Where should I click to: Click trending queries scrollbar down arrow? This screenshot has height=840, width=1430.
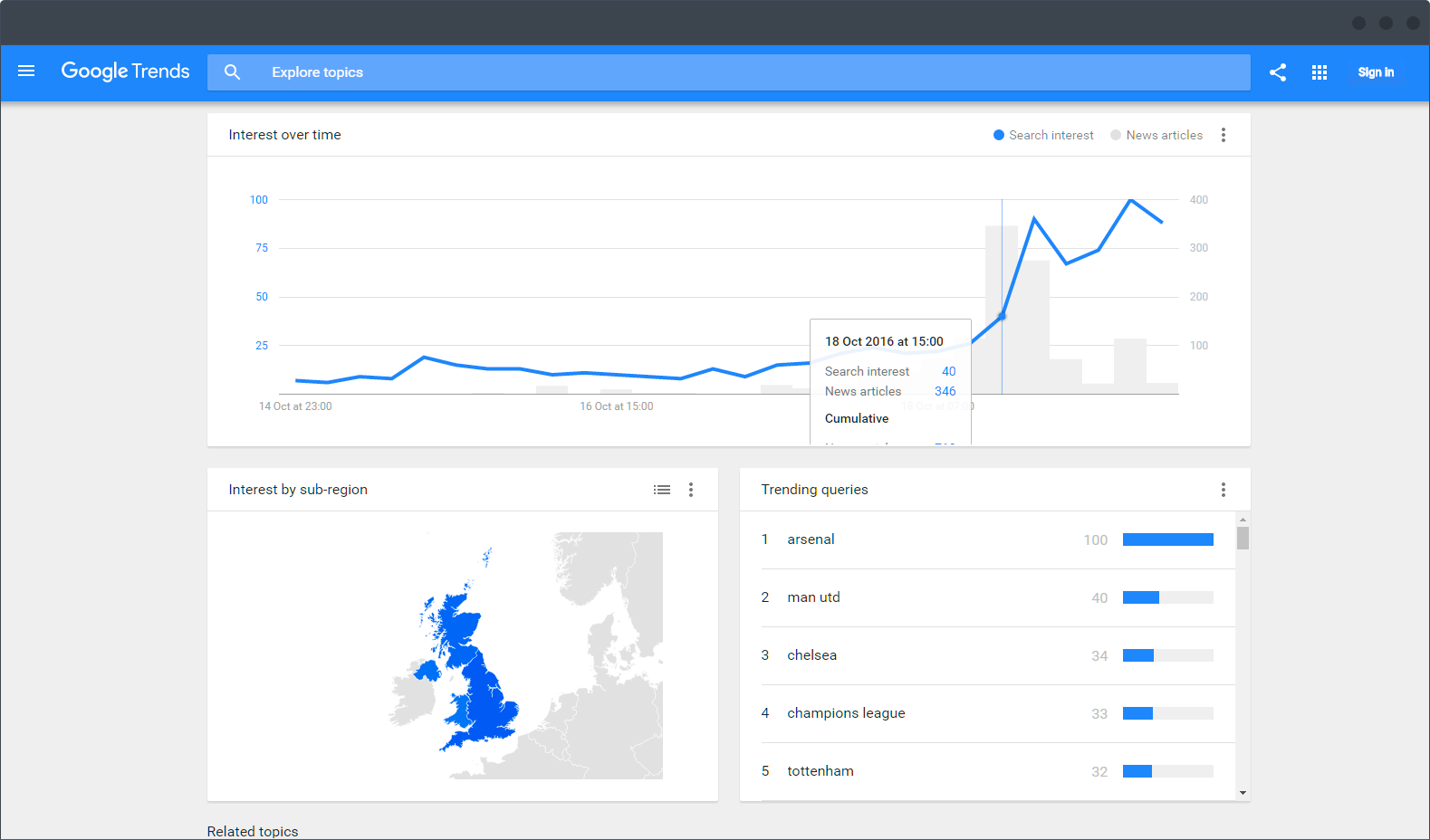click(1243, 793)
